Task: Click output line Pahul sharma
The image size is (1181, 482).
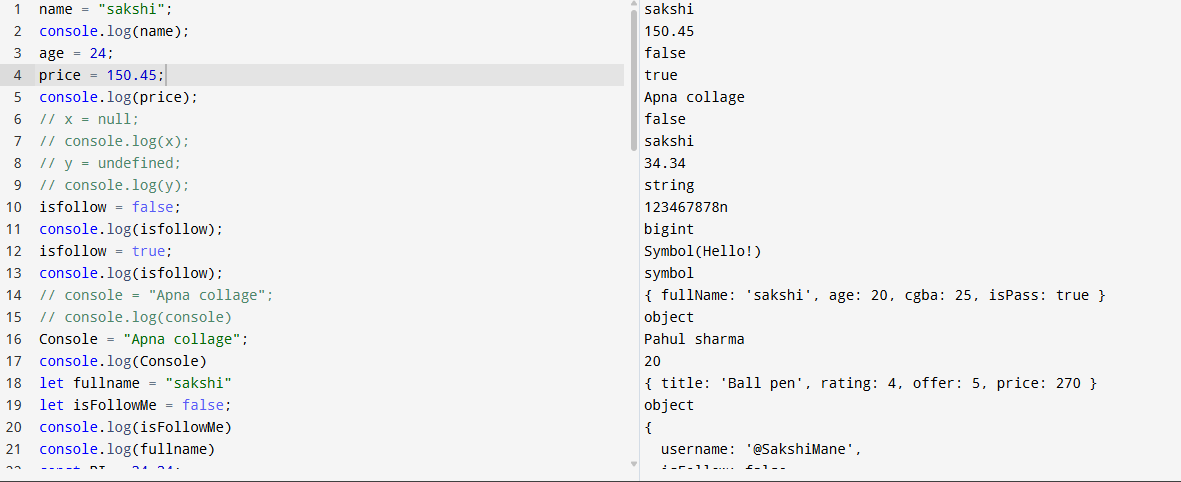Action: click(694, 339)
